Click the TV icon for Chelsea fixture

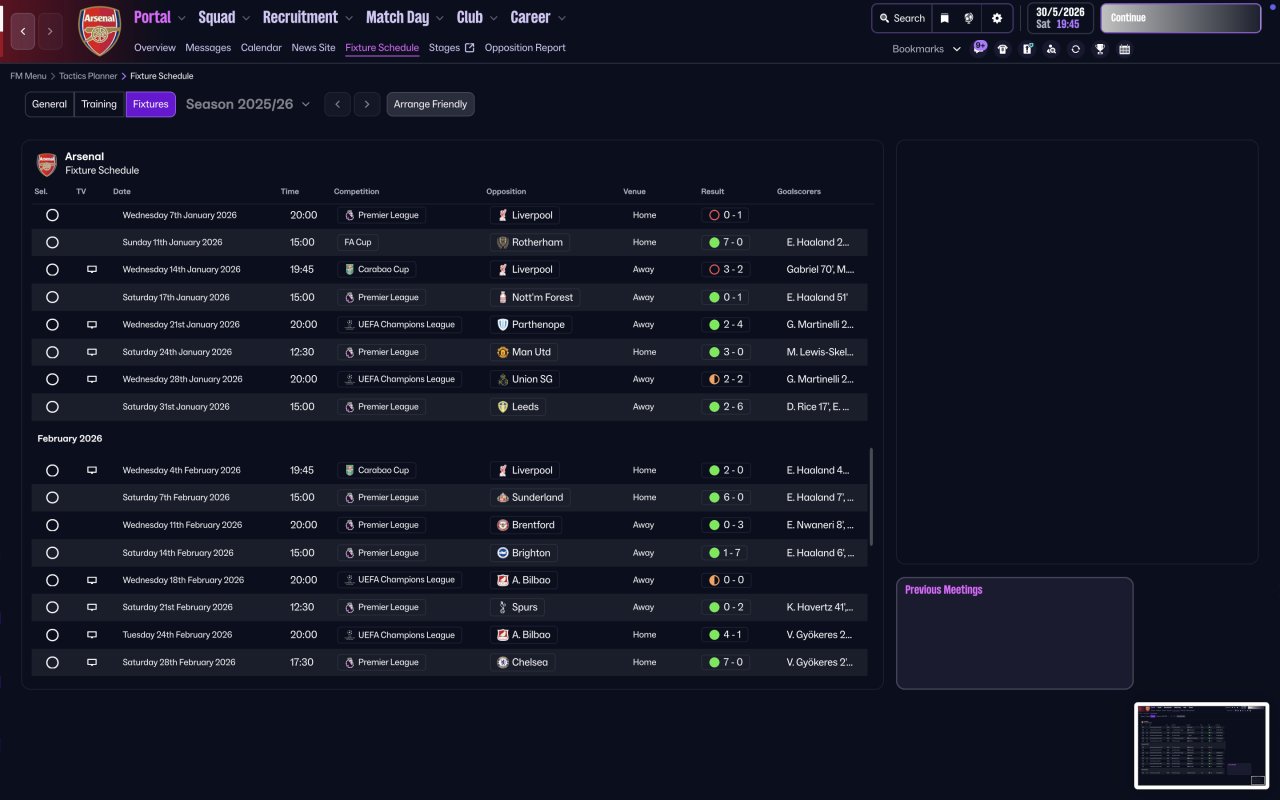tap(92, 662)
